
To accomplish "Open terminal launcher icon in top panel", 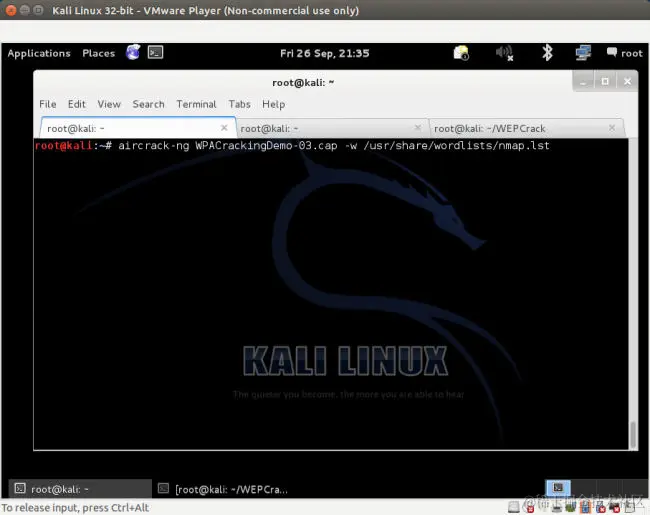I will [x=155, y=52].
